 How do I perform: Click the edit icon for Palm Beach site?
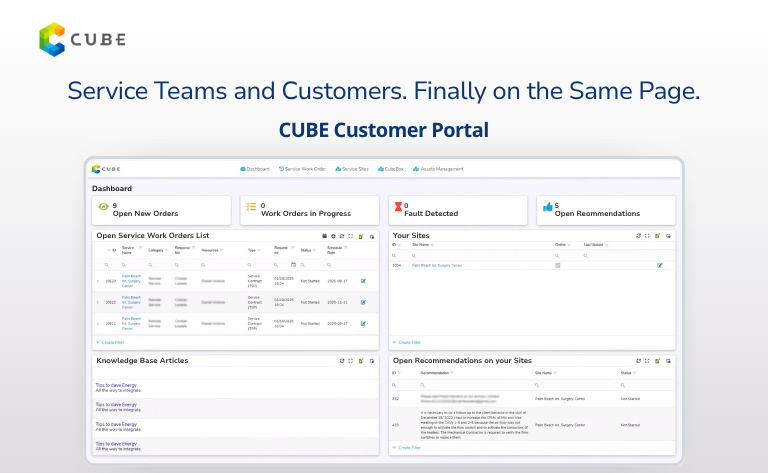660,265
